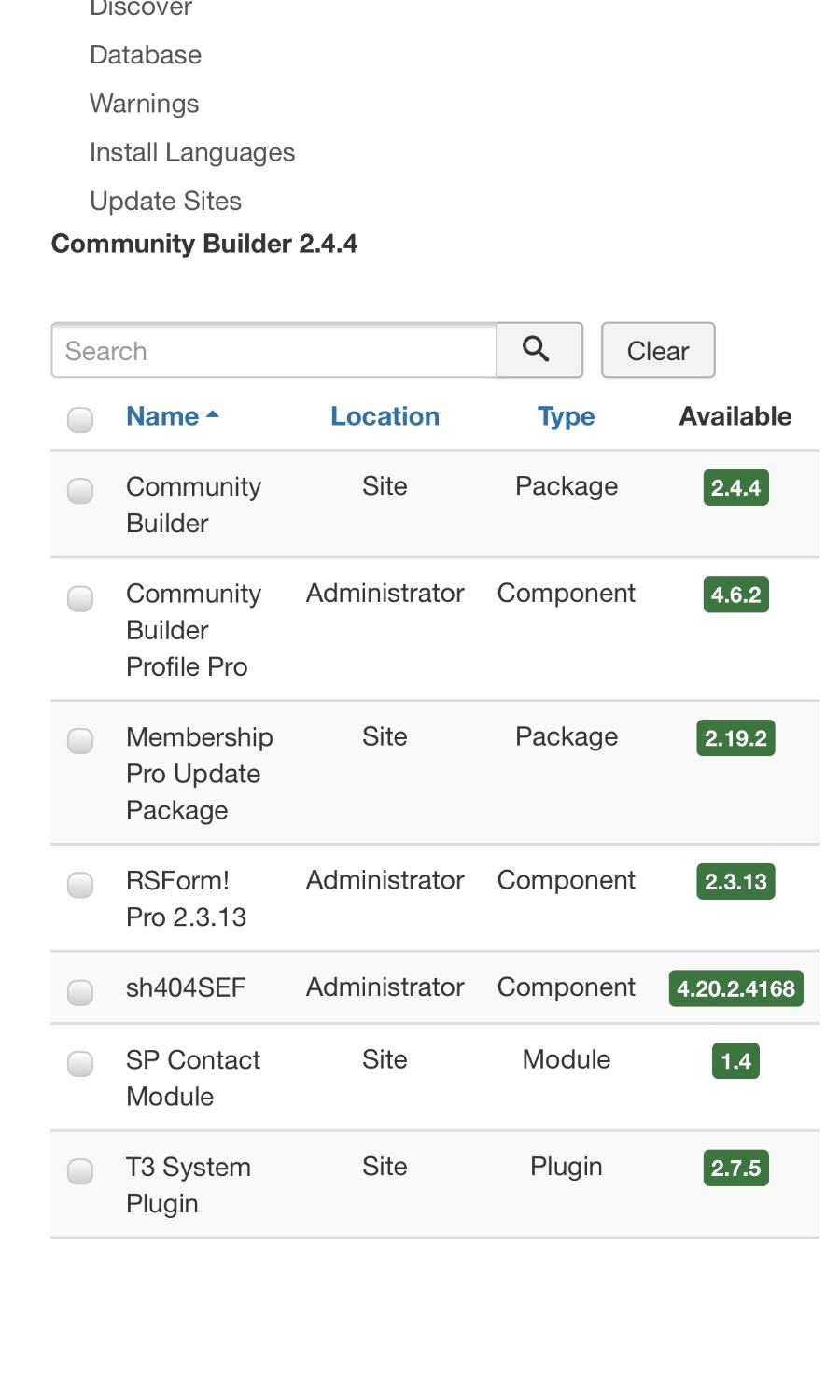Image resolution: width=840 pixels, height=1400 pixels.
Task: Open the Discover menu item
Action: click(x=141, y=7)
